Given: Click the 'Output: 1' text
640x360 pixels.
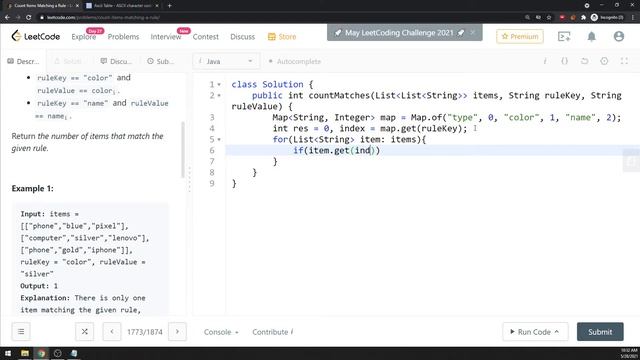Looking at the screenshot, I should [39, 286].
